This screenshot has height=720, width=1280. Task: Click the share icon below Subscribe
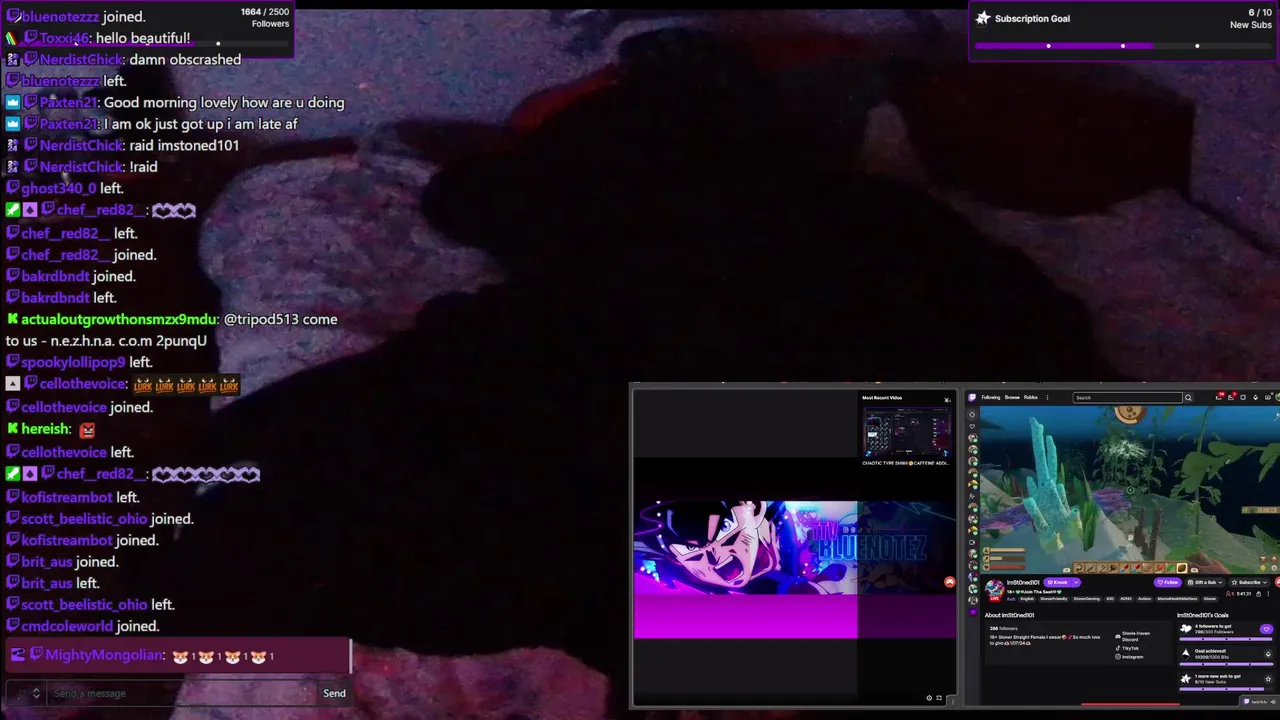pyautogui.click(x=1258, y=594)
